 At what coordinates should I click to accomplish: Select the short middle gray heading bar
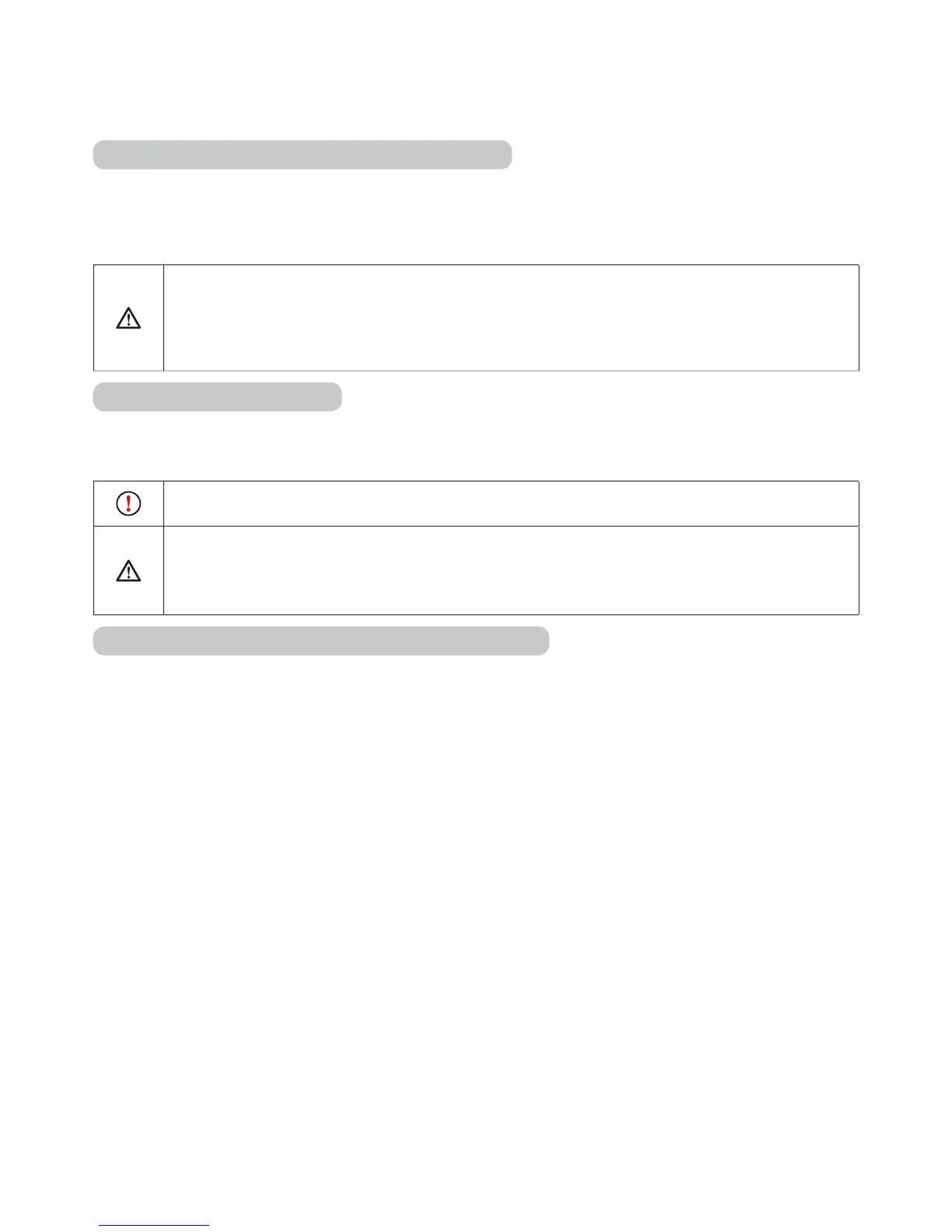pos(217,397)
